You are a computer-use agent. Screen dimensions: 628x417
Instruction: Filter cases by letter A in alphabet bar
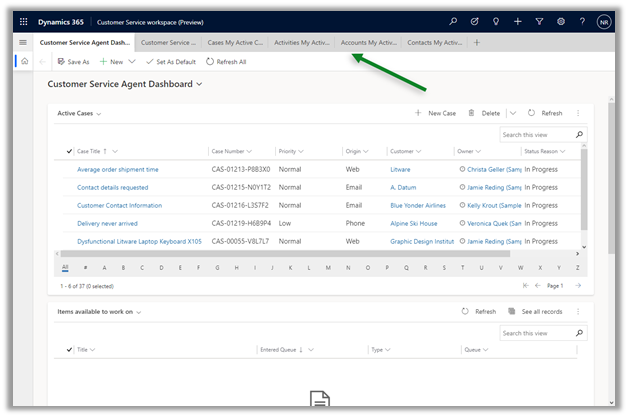coord(106,268)
